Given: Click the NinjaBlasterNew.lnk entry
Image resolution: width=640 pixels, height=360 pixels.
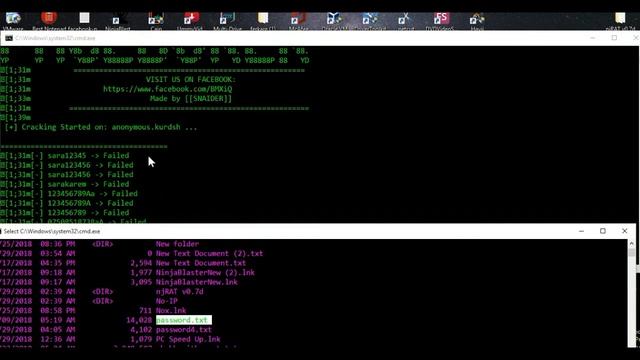Looking at the screenshot, I should point(197,282).
